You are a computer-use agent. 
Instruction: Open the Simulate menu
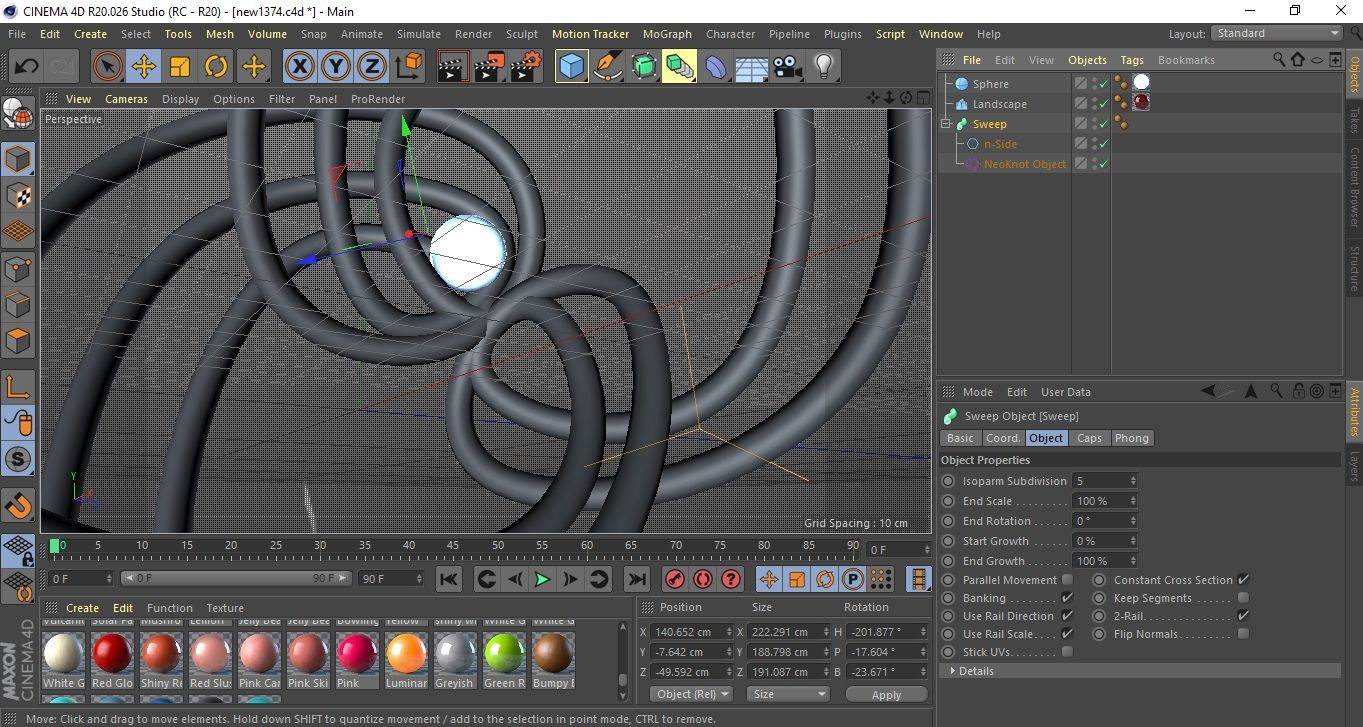(x=419, y=34)
